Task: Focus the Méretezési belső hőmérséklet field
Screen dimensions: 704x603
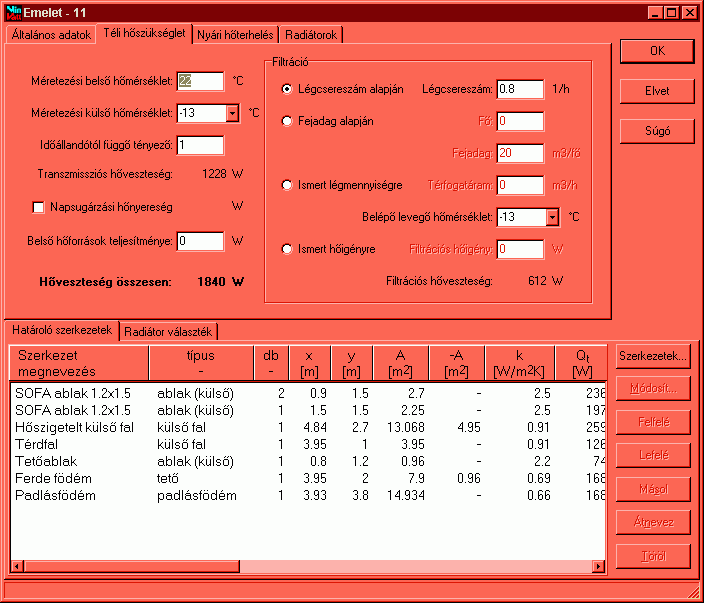Action: coord(200,81)
